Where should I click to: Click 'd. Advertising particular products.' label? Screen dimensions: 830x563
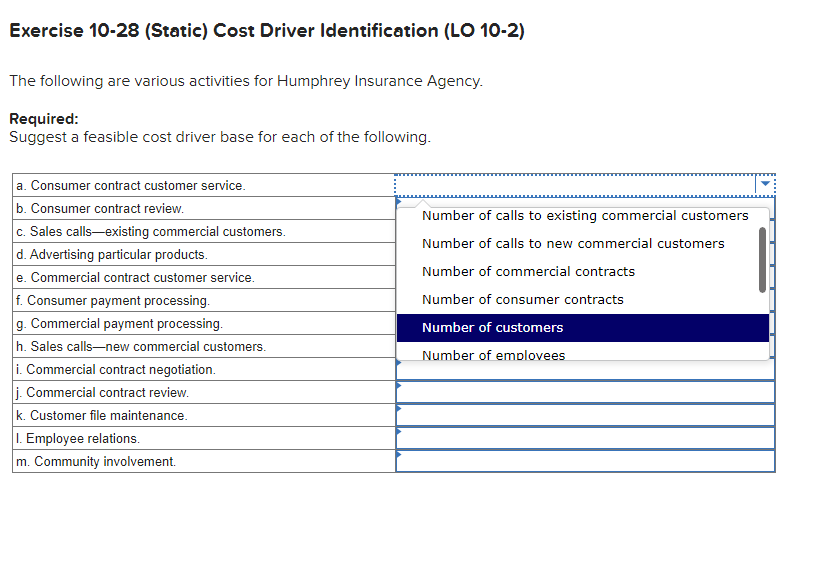coord(112,255)
